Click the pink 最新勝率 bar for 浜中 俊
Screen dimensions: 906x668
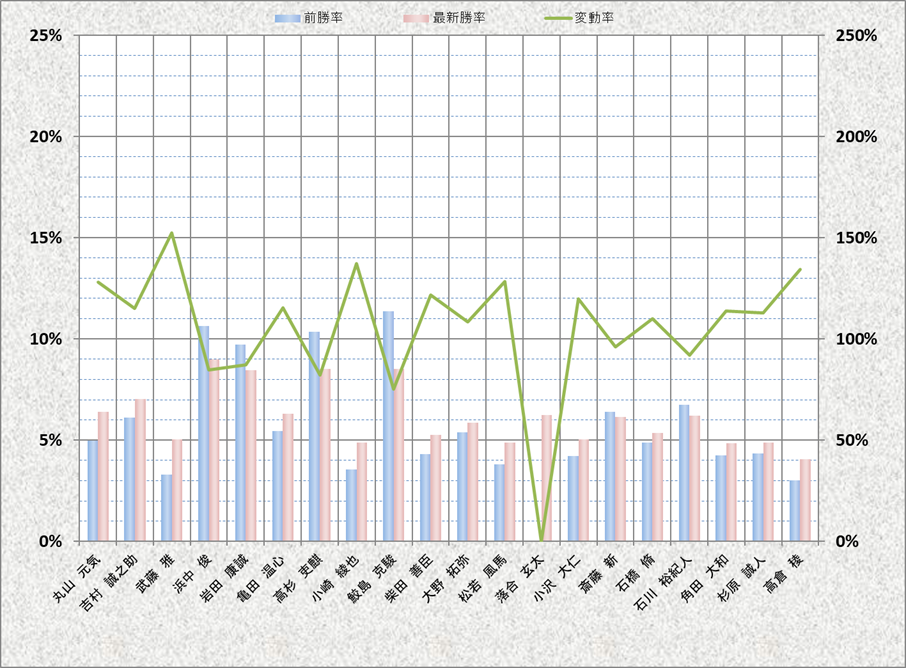point(214,450)
